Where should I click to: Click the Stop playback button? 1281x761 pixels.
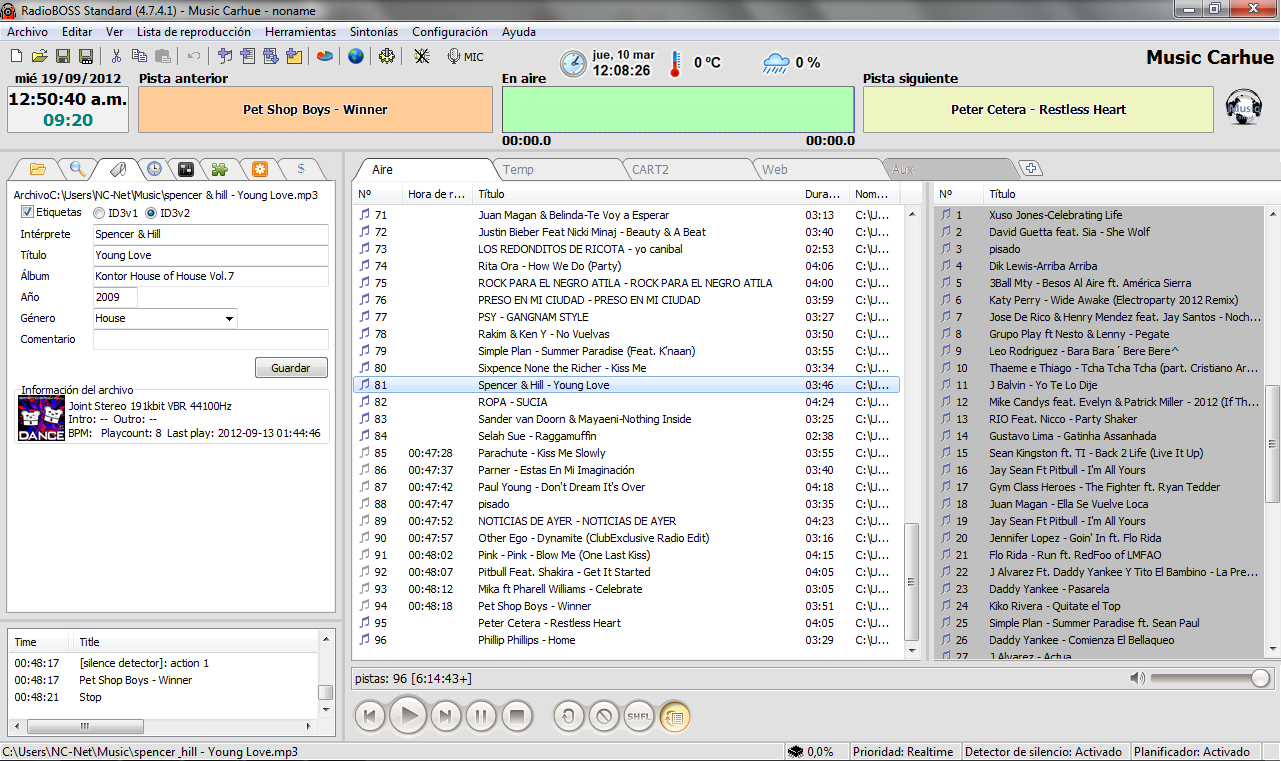[x=516, y=716]
